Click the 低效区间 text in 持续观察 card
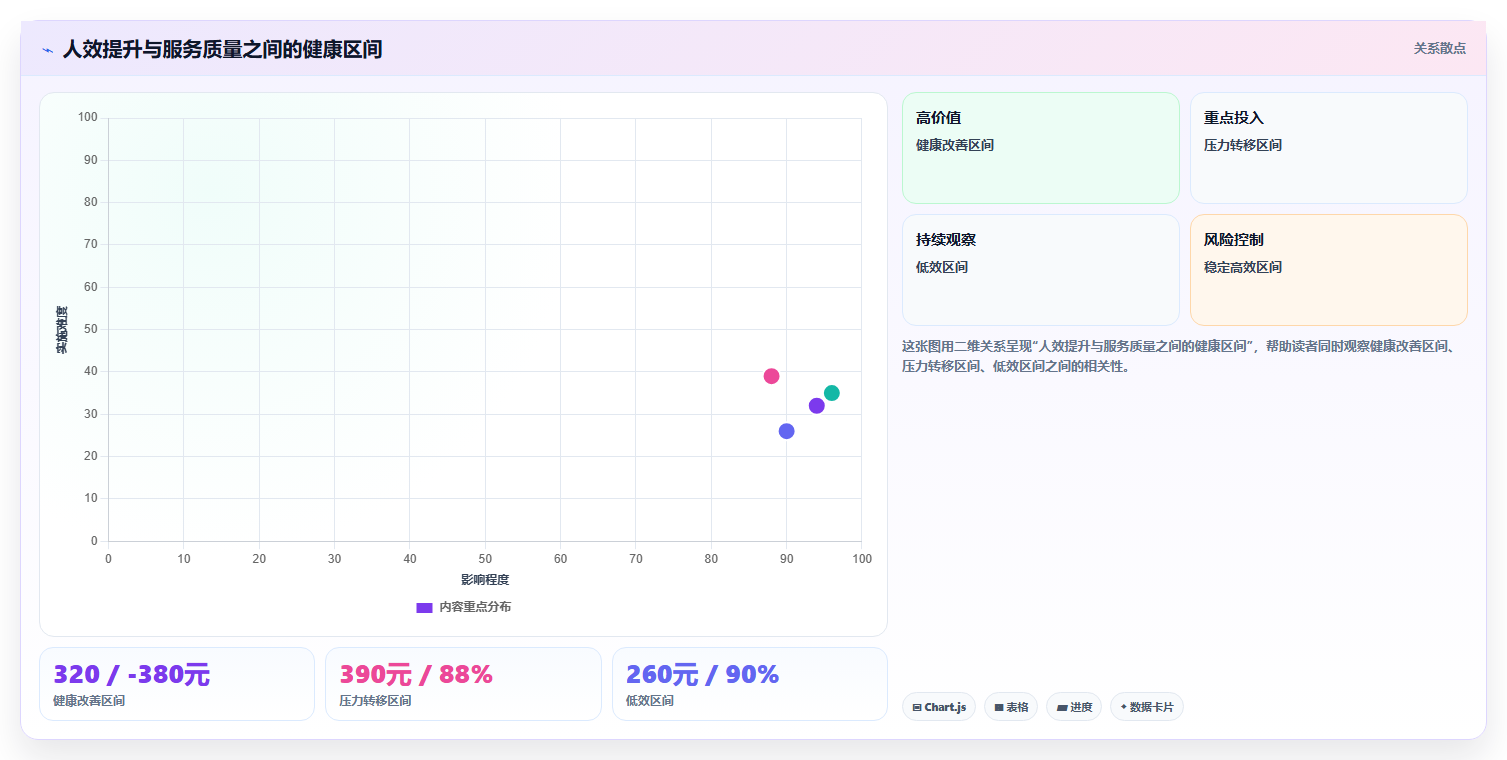 pyautogui.click(x=942, y=267)
